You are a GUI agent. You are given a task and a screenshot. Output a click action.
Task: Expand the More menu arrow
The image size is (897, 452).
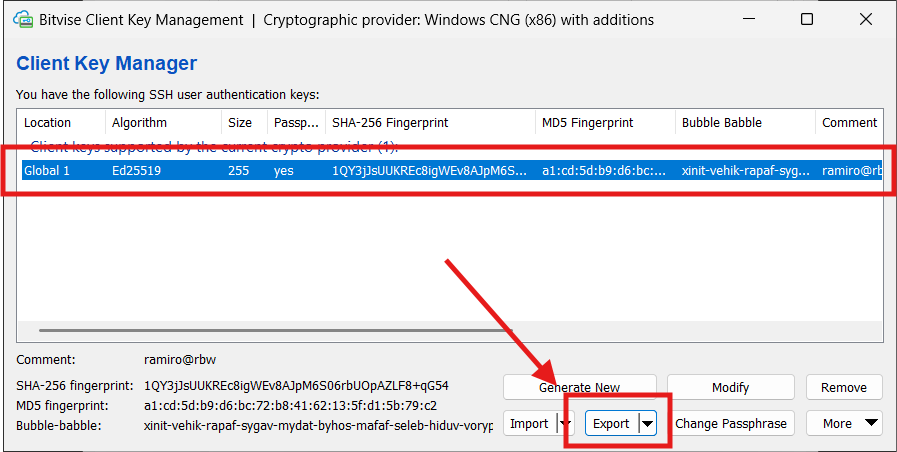(x=871, y=423)
